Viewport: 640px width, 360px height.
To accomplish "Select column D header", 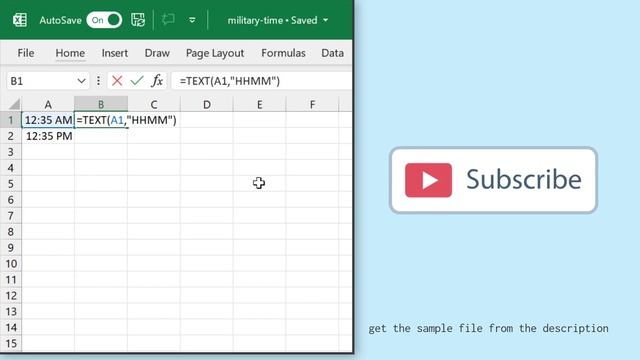I will [x=207, y=104].
